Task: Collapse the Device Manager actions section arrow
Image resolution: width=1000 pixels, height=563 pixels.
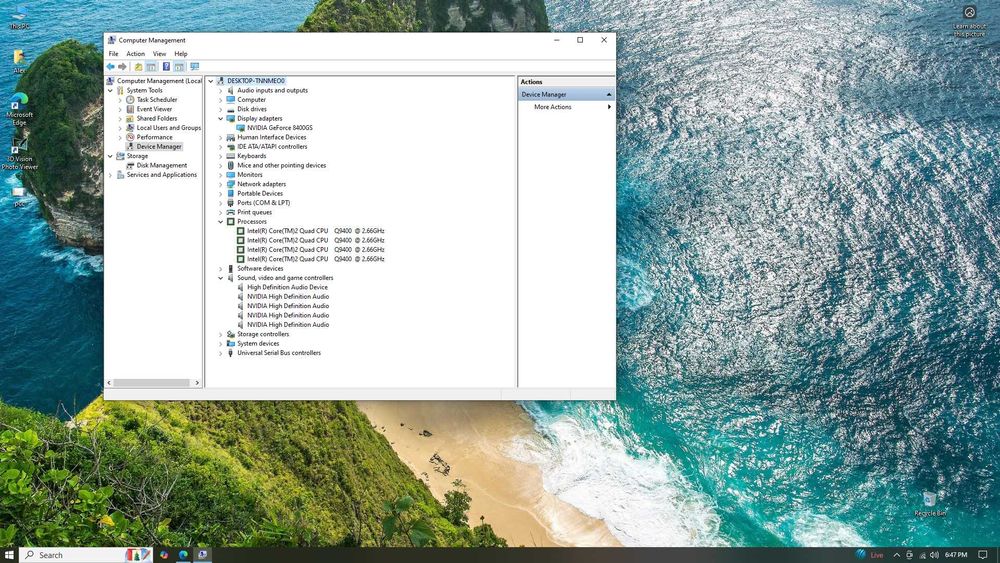Action: 608,94
